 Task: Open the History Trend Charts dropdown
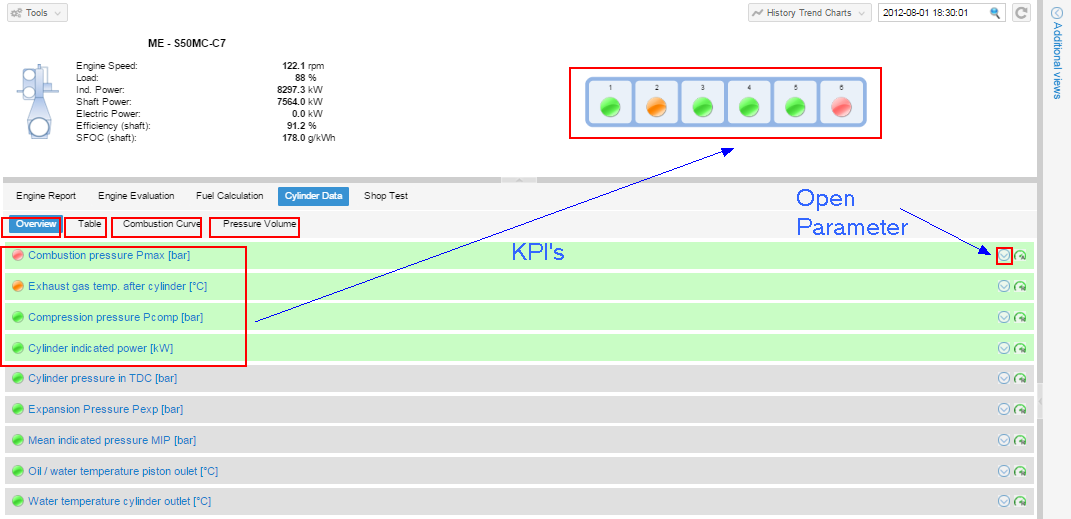click(x=808, y=13)
